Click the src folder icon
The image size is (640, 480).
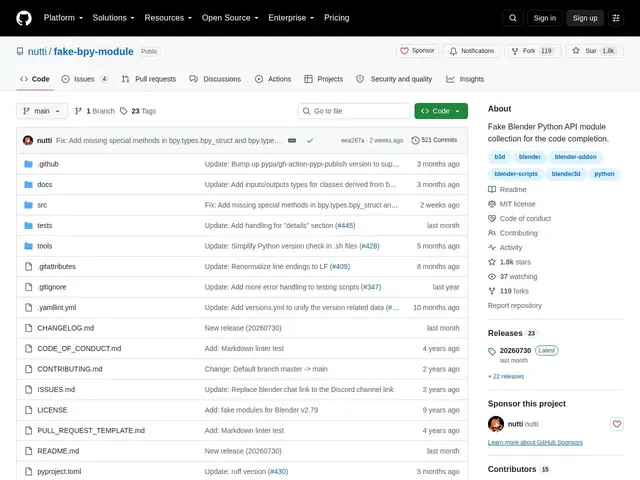tap(28, 205)
